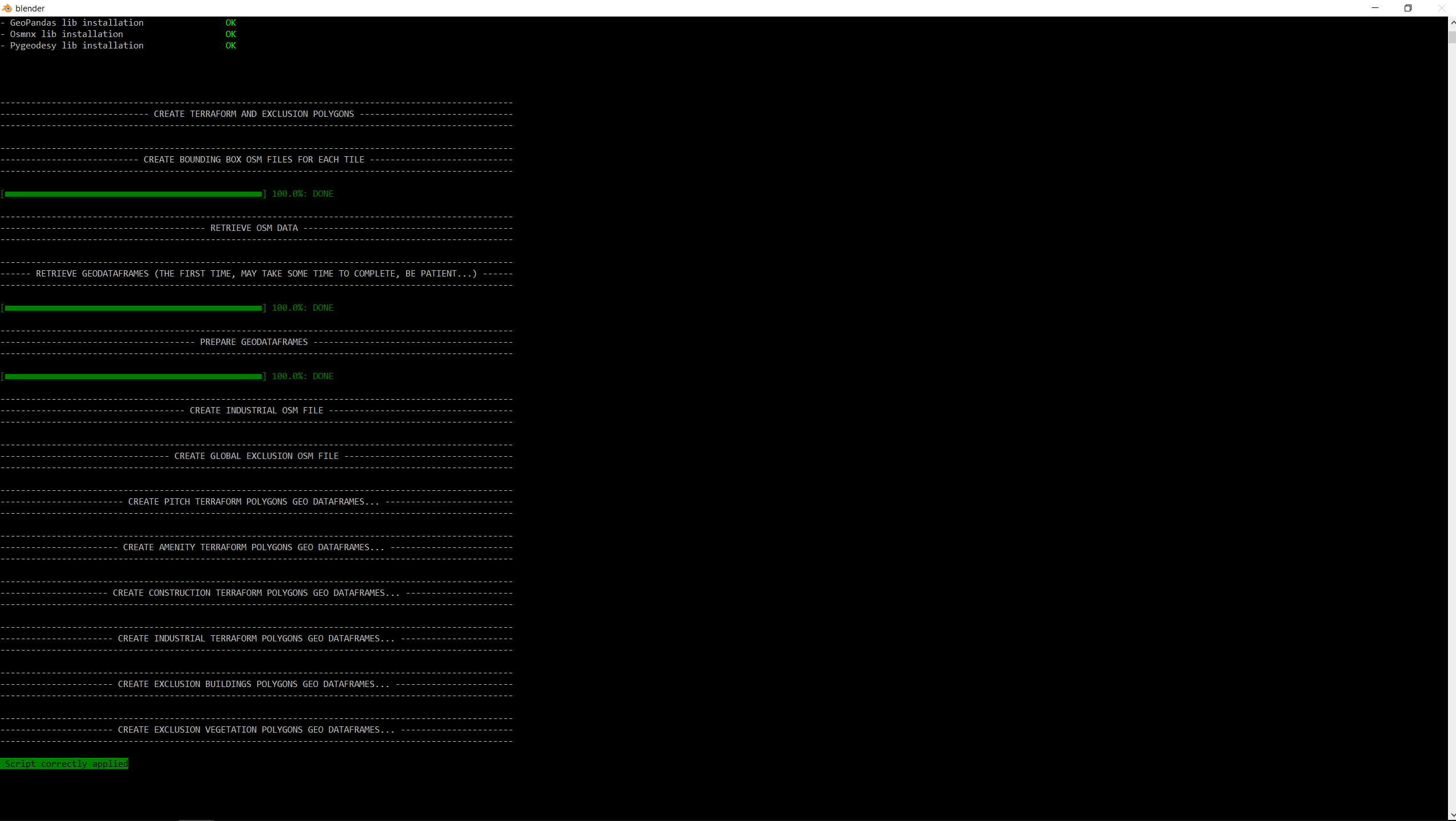Click 'CREATE INDUSTRIAL TERRAFORM POLYGONS GEO DATAFRAMES' heading

click(x=257, y=639)
